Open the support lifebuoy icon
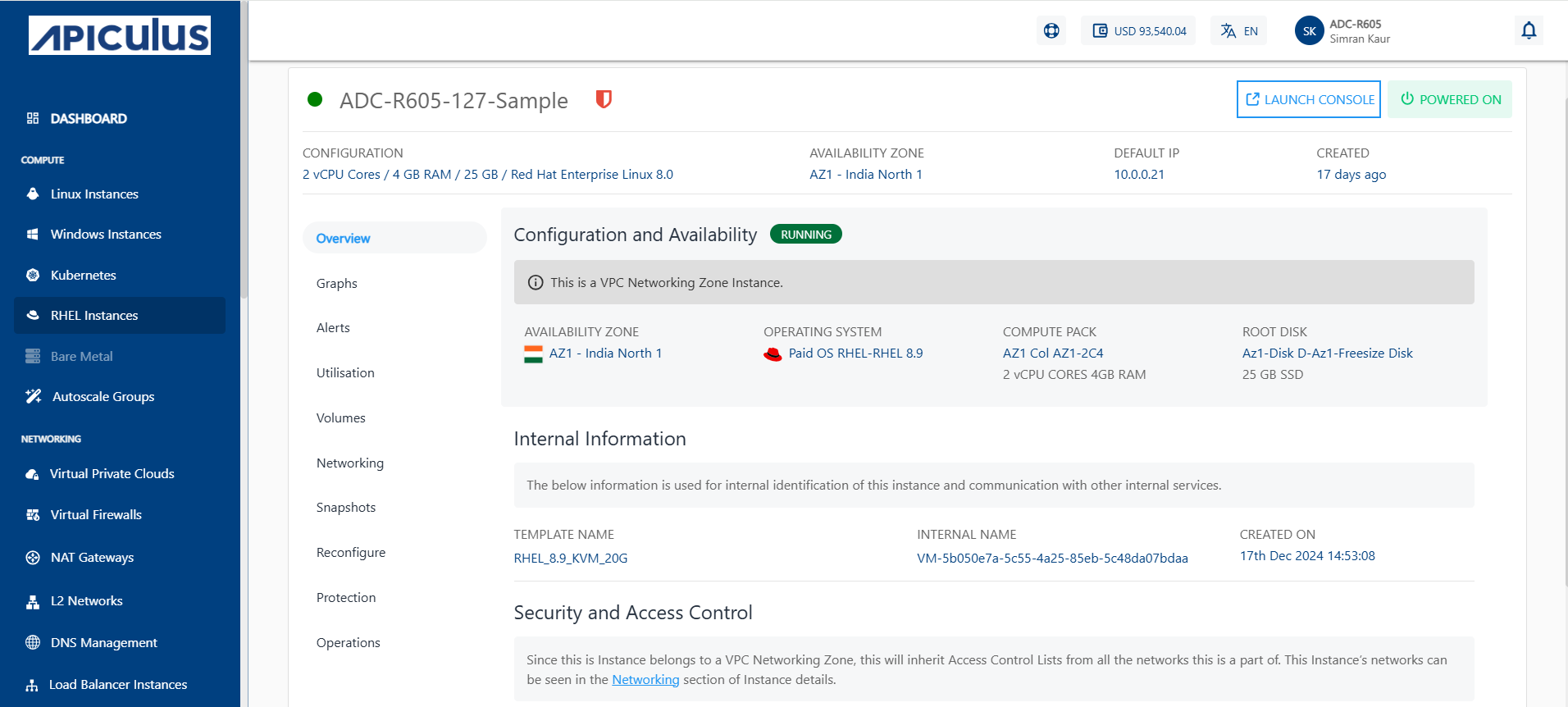The image size is (1568, 707). [x=1051, y=31]
